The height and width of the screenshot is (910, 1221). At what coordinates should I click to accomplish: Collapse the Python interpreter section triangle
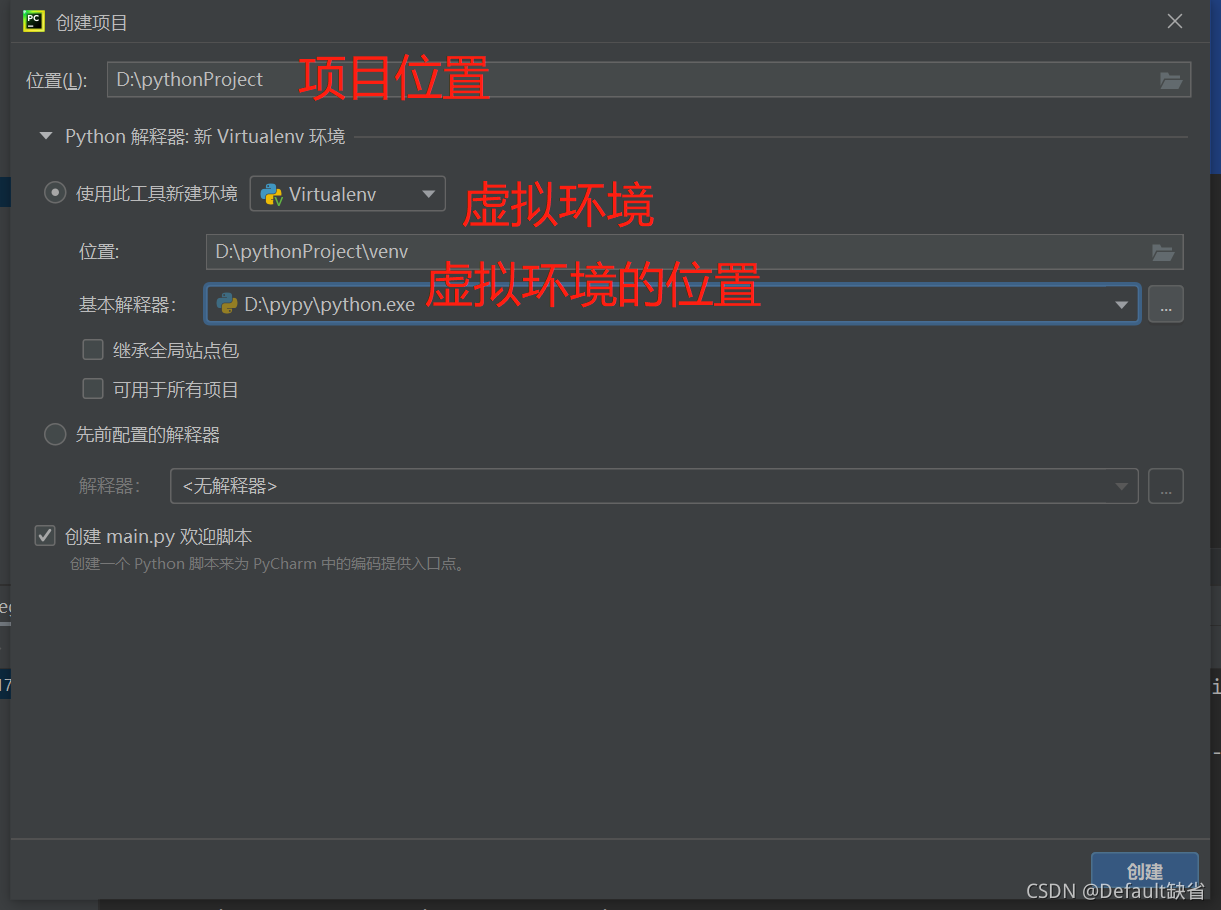[x=46, y=136]
